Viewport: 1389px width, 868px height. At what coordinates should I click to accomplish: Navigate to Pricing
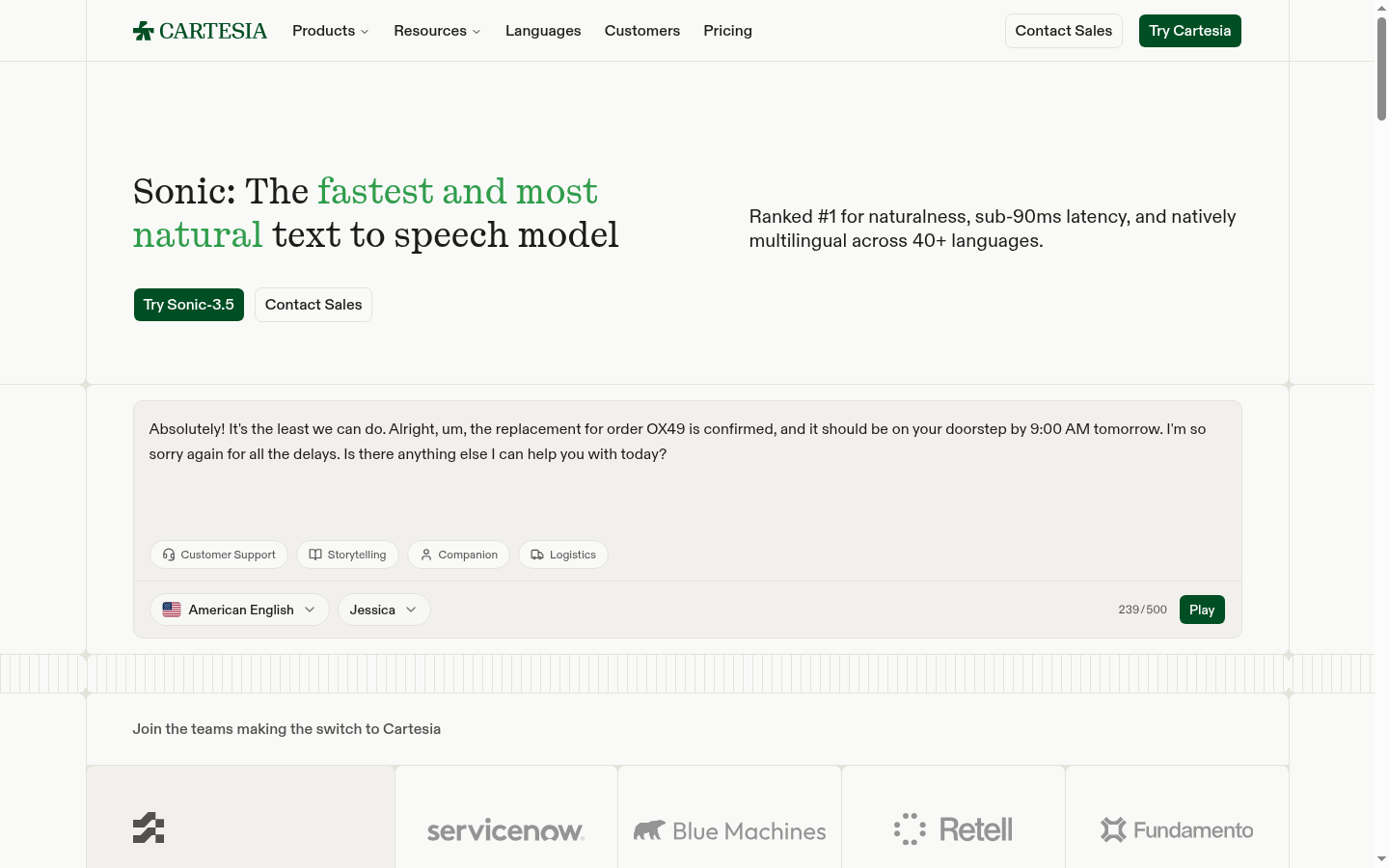[727, 31]
